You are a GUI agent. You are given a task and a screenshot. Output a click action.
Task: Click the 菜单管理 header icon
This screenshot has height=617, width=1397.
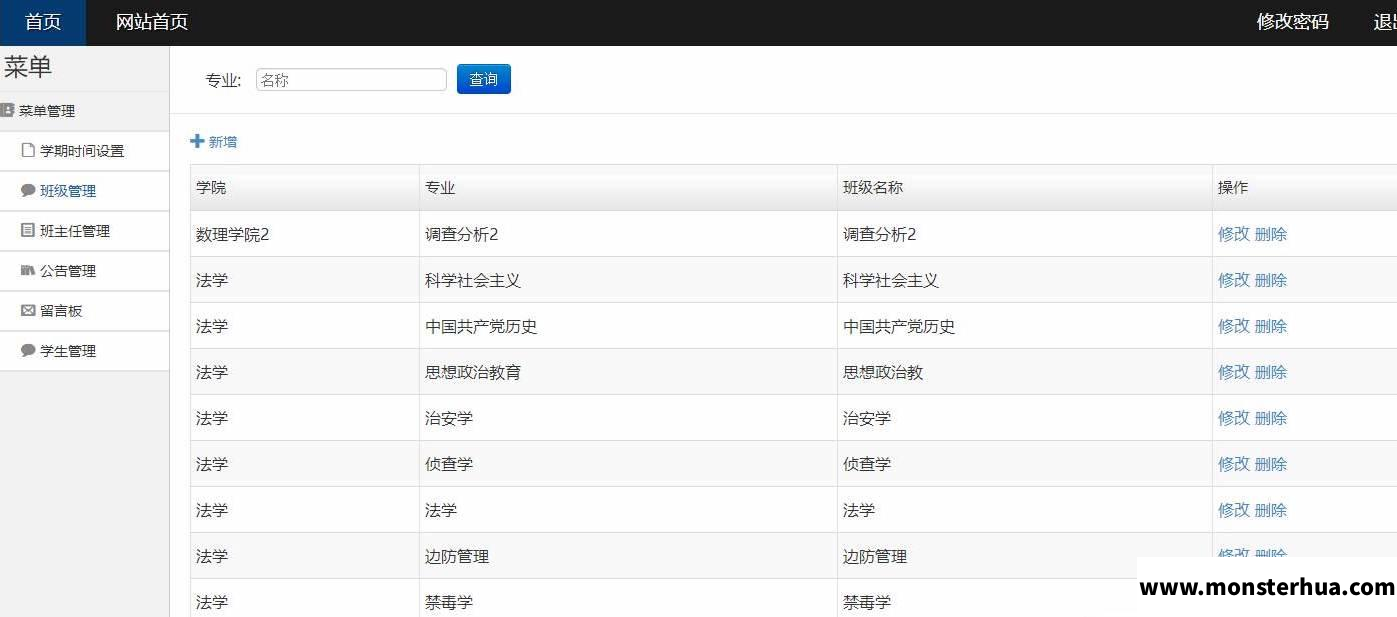[x=7, y=110]
